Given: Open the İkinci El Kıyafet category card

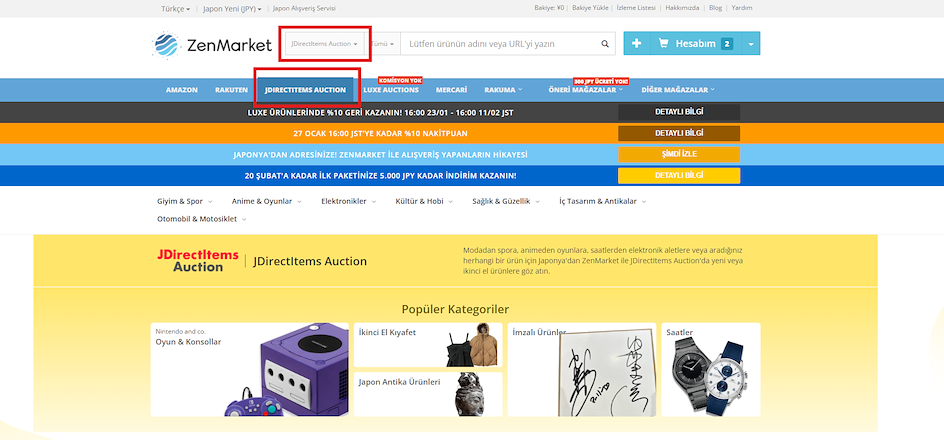Looking at the screenshot, I should 428,345.
